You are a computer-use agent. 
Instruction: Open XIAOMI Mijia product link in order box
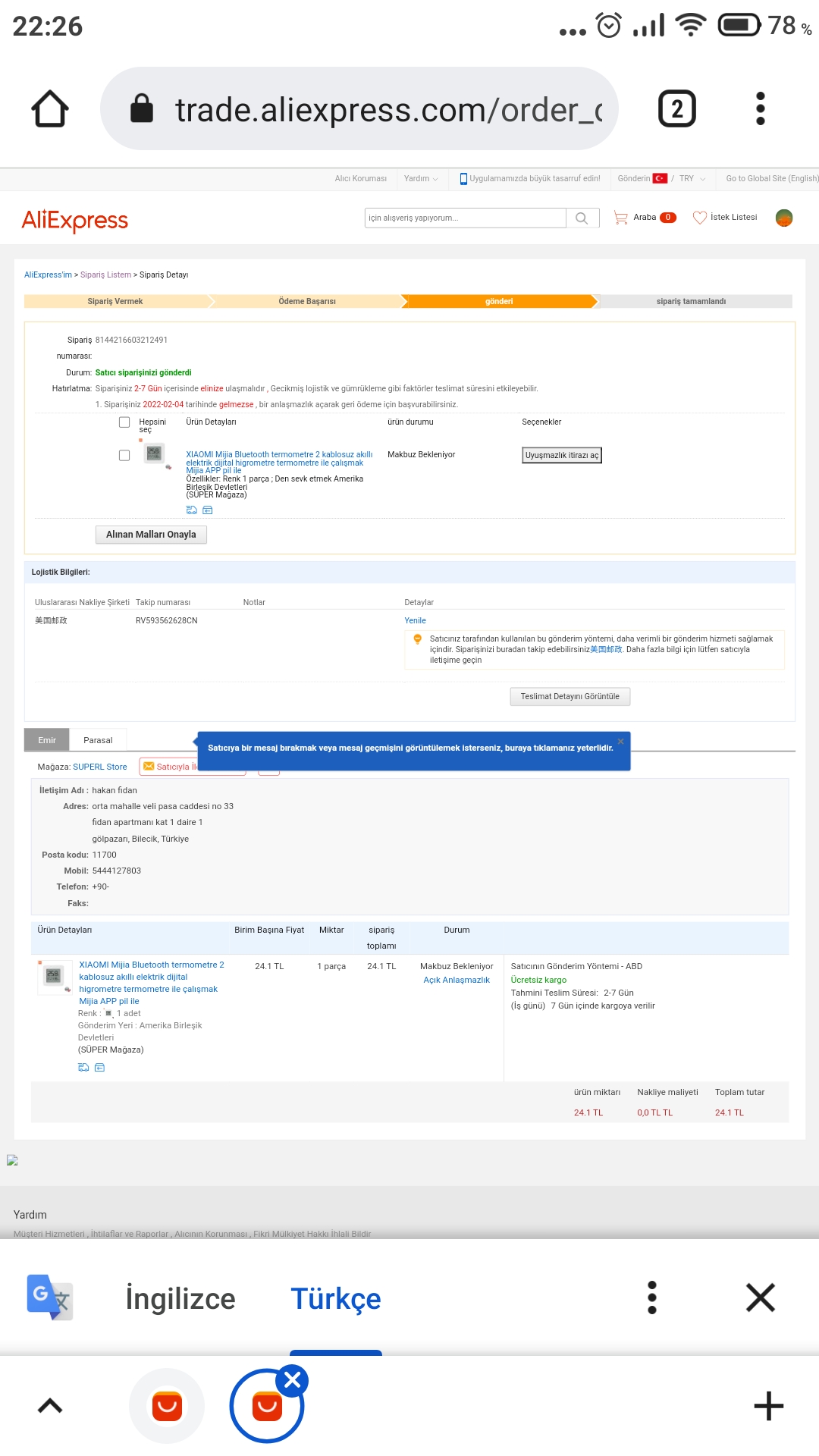point(279,463)
